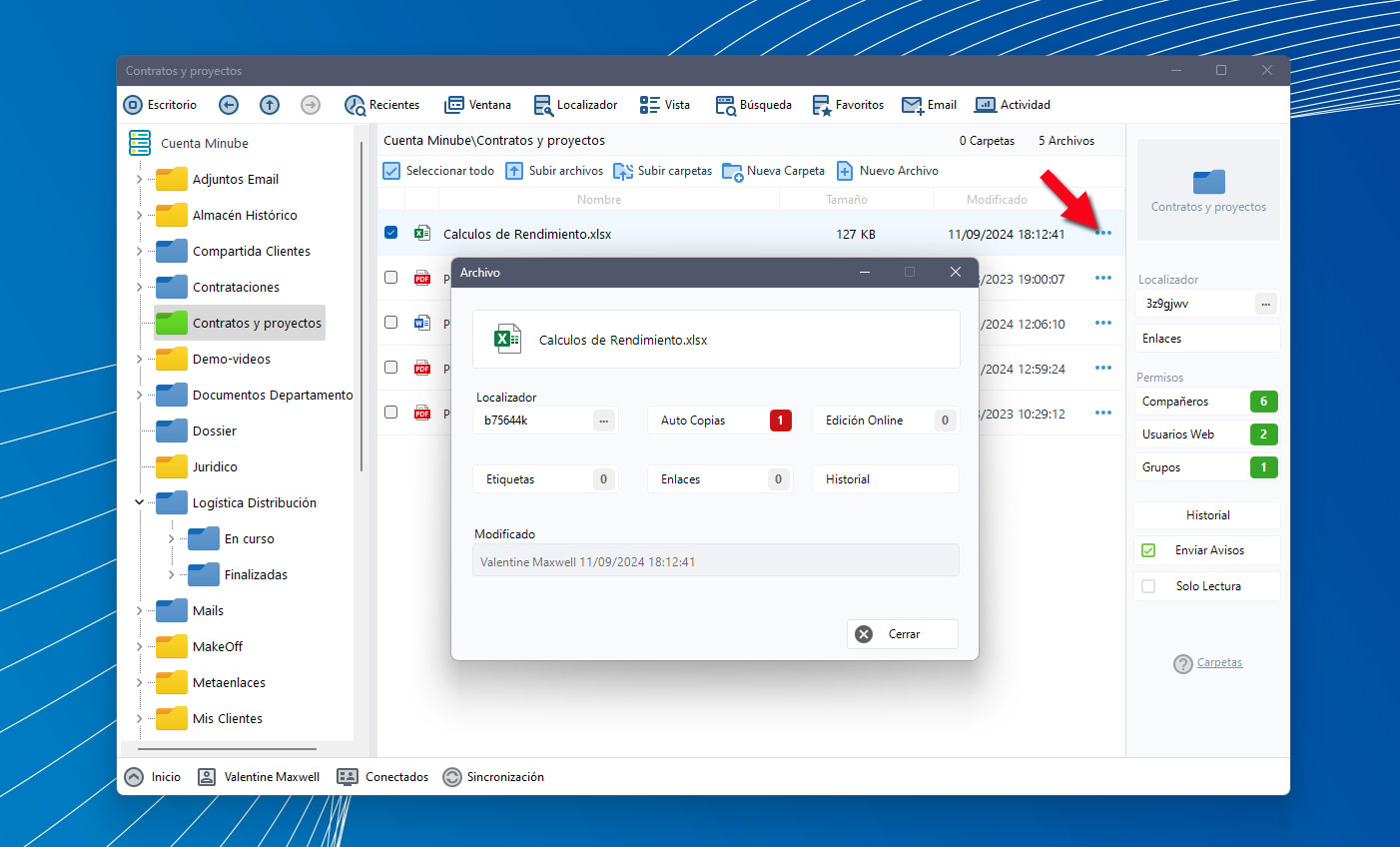
Task: Click the 3z9gjwv localizador ellipsis button
Action: [x=1265, y=304]
